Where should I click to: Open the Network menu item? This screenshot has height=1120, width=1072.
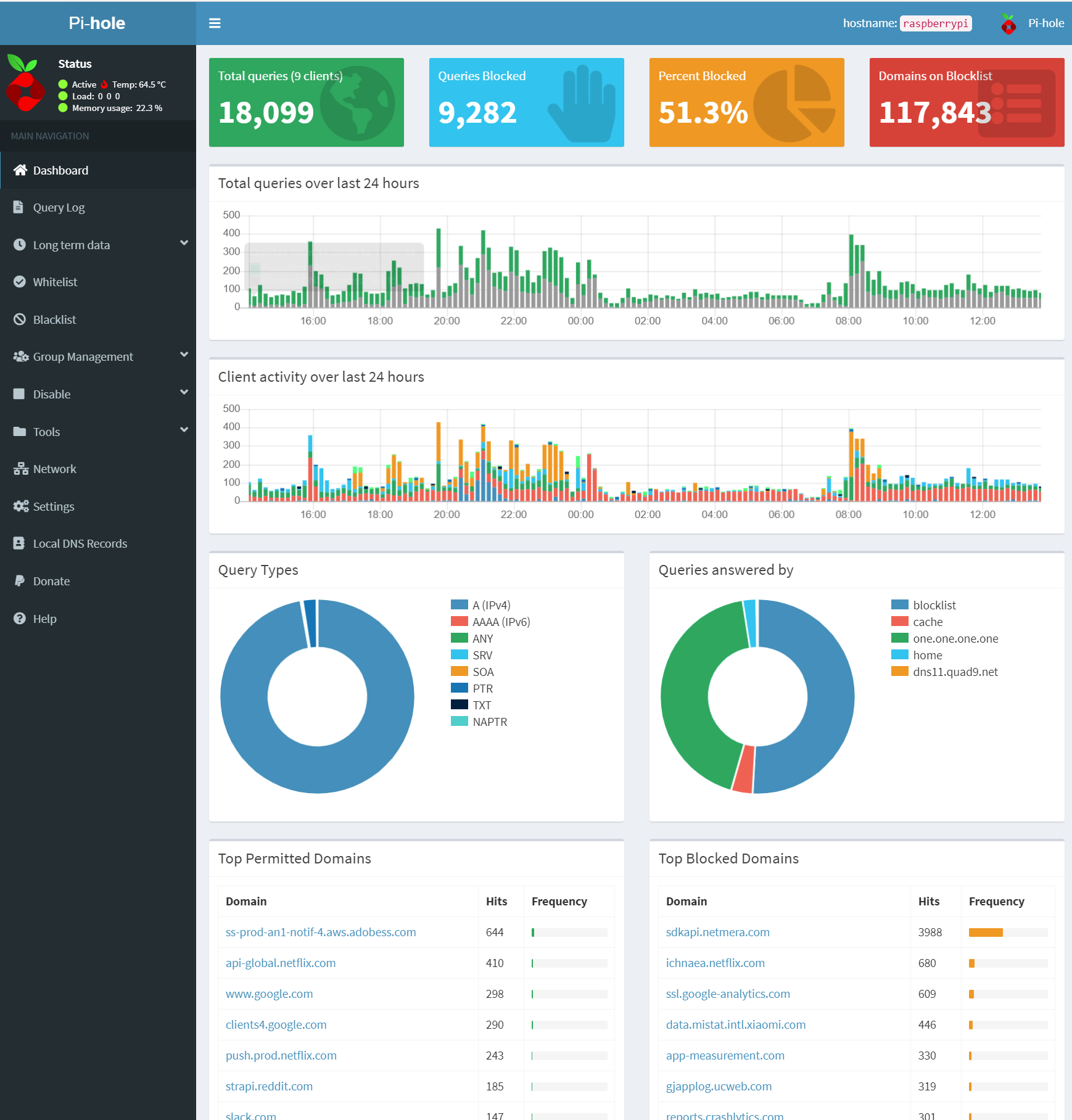click(x=98, y=469)
